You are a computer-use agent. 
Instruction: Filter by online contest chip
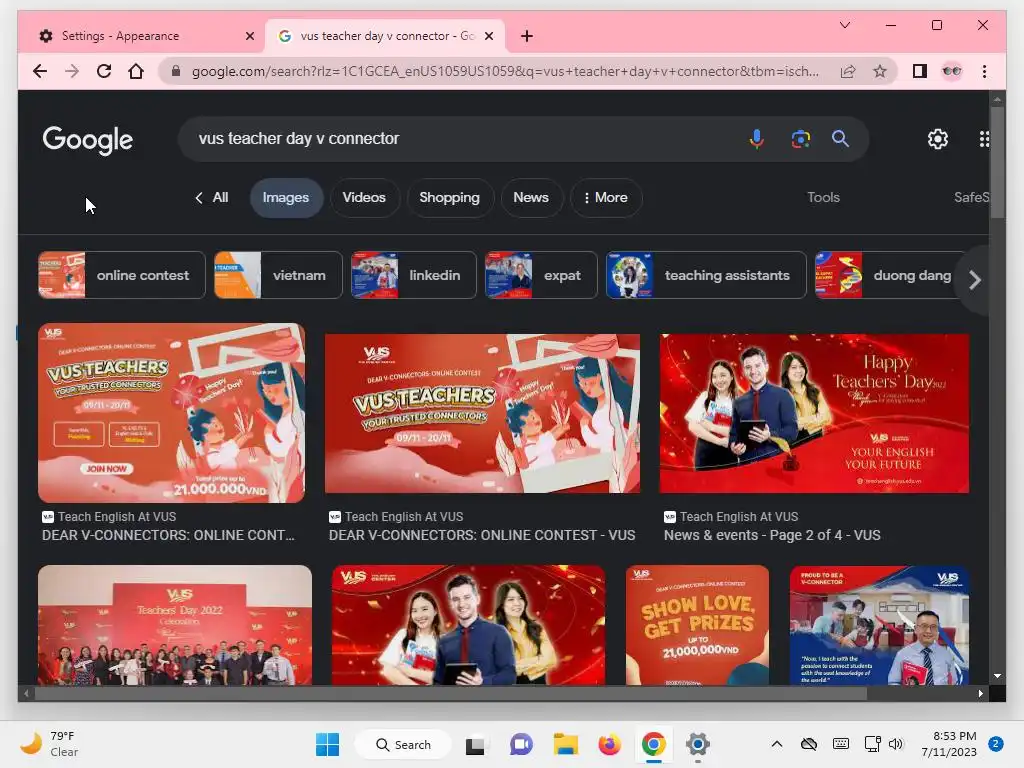point(121,275)
